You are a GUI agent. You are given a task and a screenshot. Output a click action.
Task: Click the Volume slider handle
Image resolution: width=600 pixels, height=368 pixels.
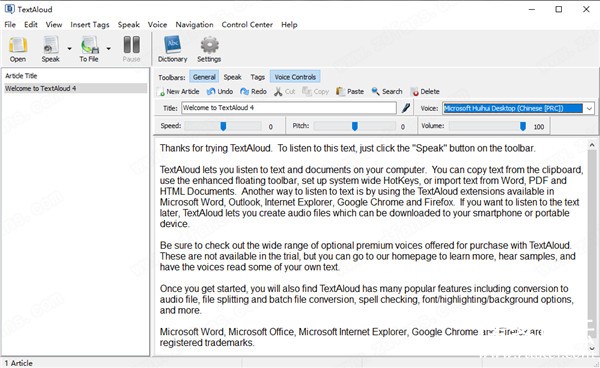click(523, 126)
